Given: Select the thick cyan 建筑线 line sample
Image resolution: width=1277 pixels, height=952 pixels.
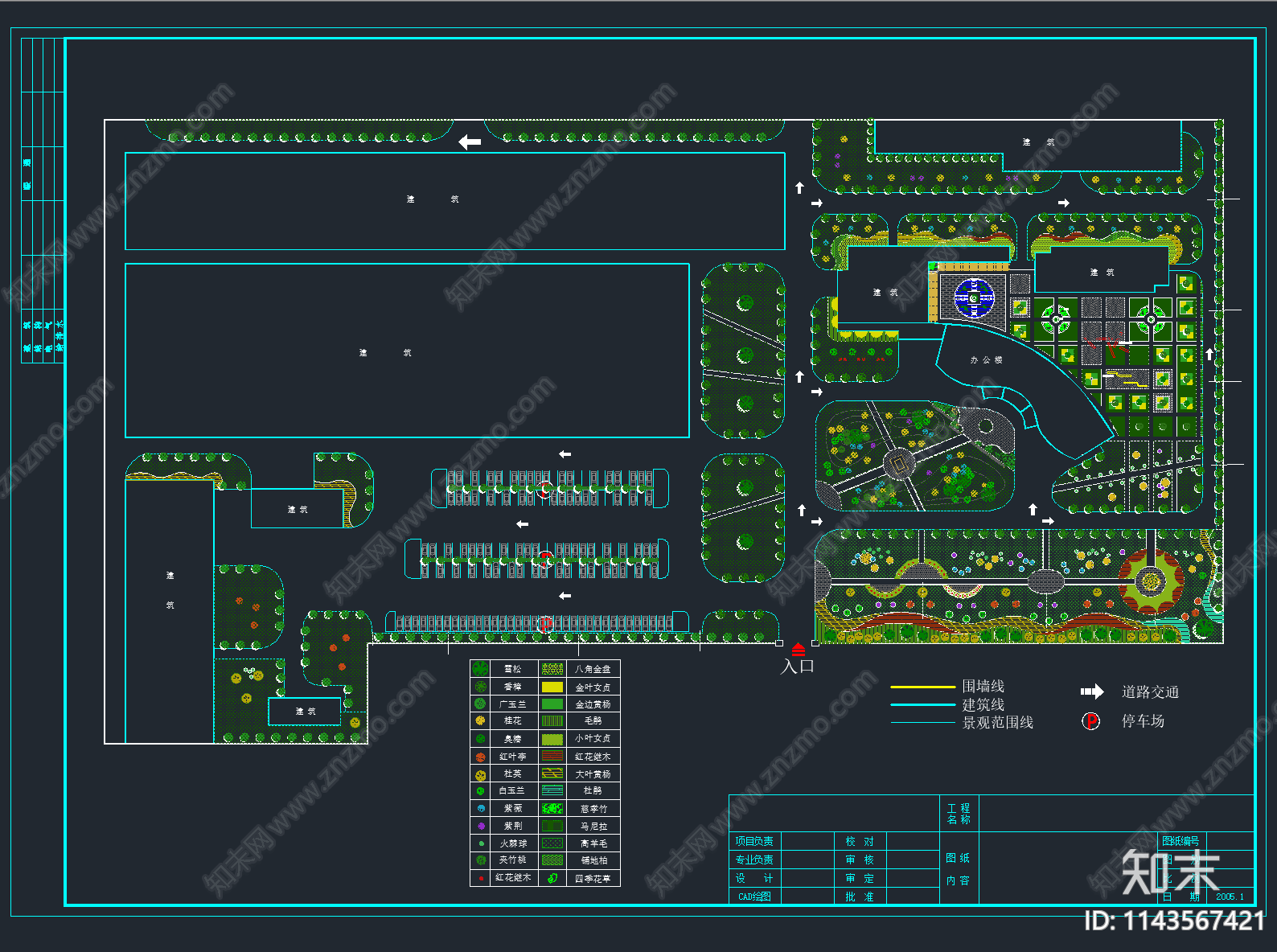Looking at the screenshot, I should 922,705.
